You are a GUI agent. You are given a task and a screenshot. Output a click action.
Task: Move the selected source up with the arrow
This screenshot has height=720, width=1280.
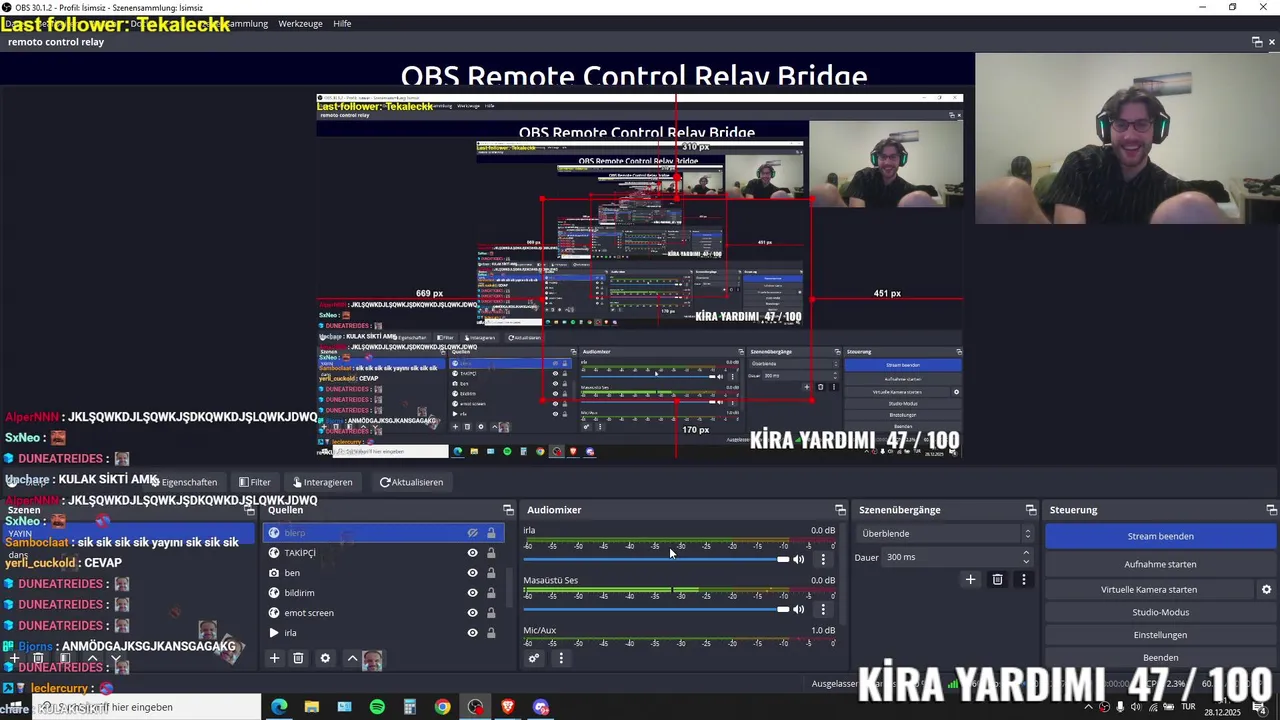(352, 658)
